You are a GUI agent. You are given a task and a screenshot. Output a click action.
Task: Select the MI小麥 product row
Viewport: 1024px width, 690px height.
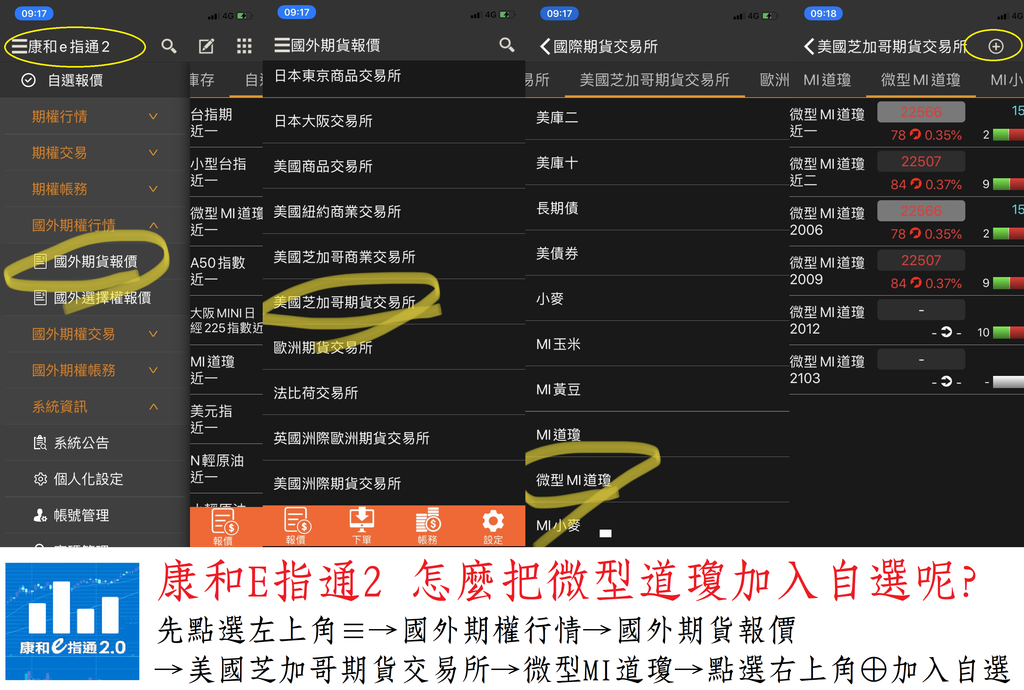click(x=658, y=526)
